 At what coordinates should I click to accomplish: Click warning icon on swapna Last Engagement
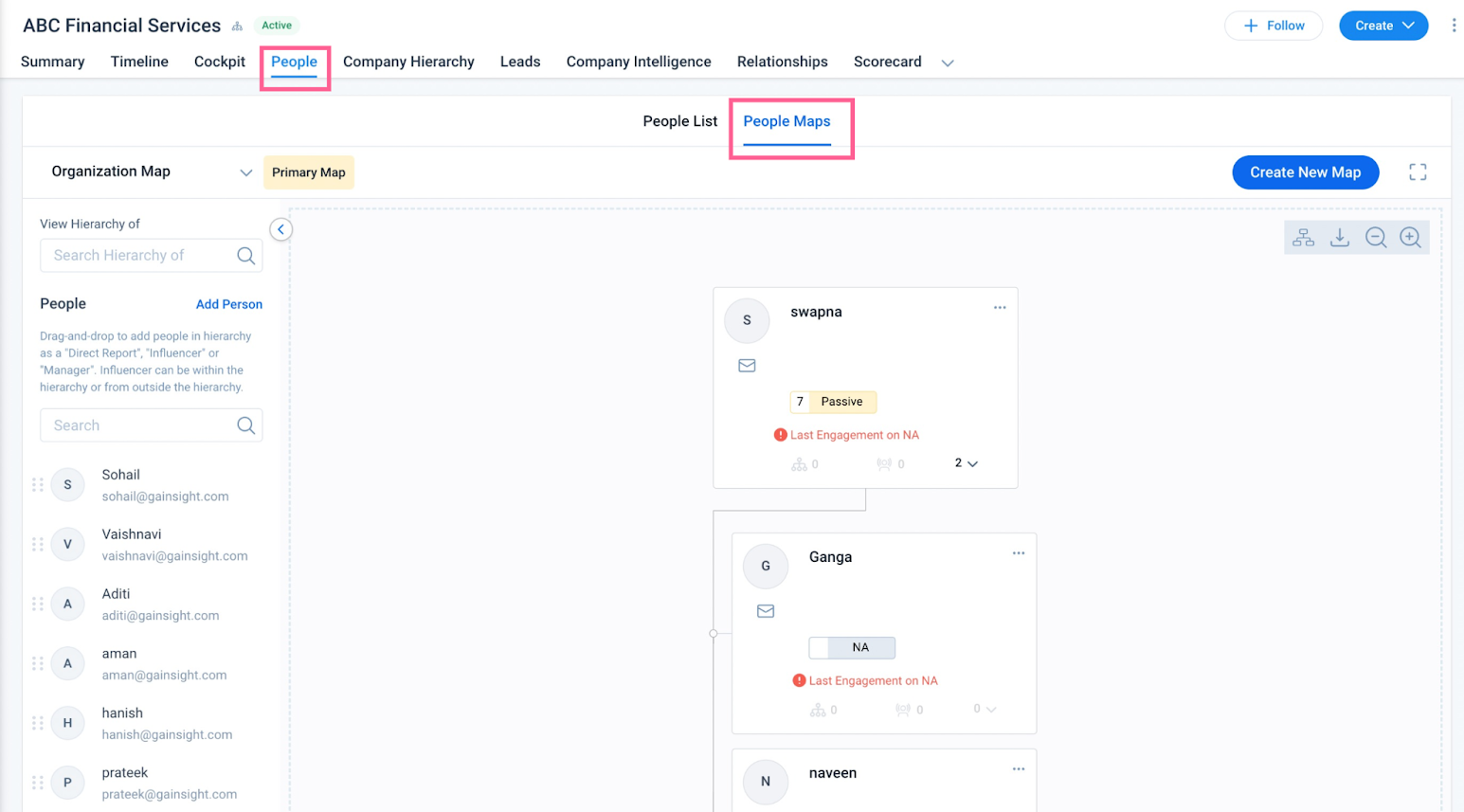point(780,435)
